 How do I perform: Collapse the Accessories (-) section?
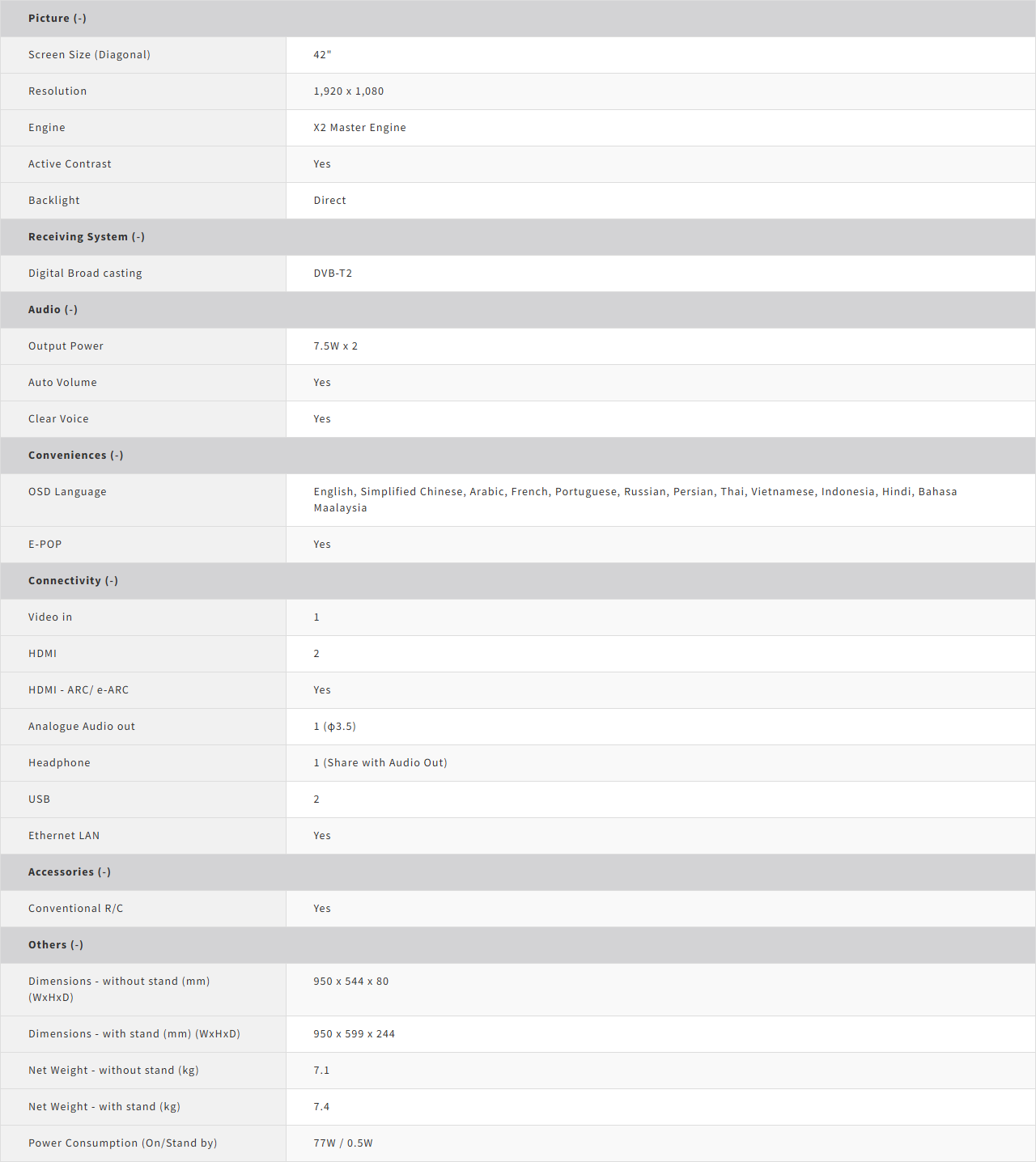[70, 872]
